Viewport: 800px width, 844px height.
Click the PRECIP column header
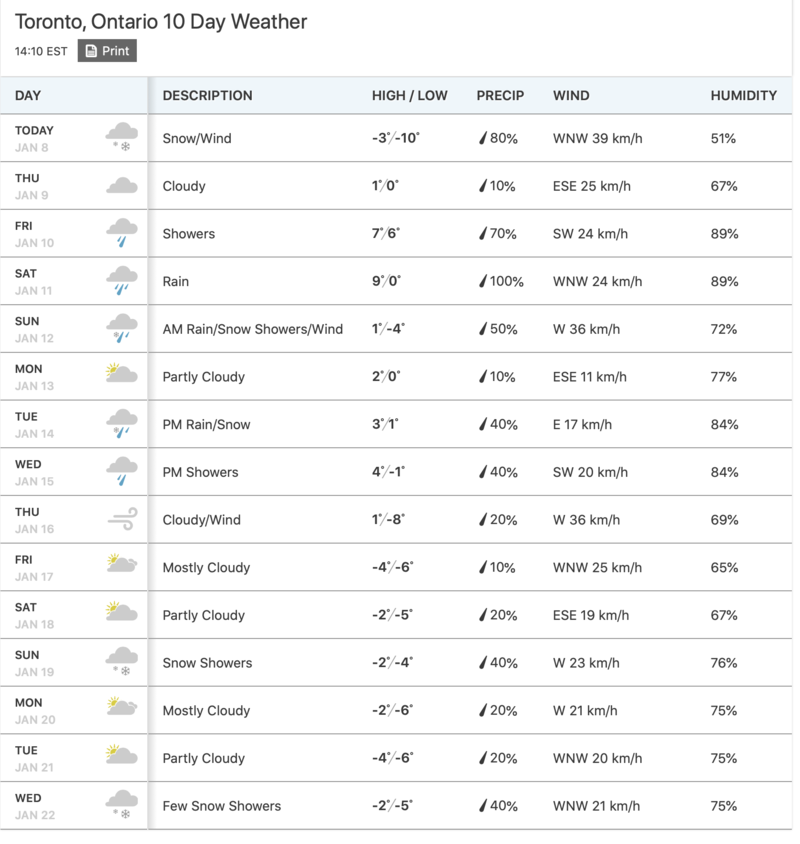pyautogui.click(x=500, y=96)
